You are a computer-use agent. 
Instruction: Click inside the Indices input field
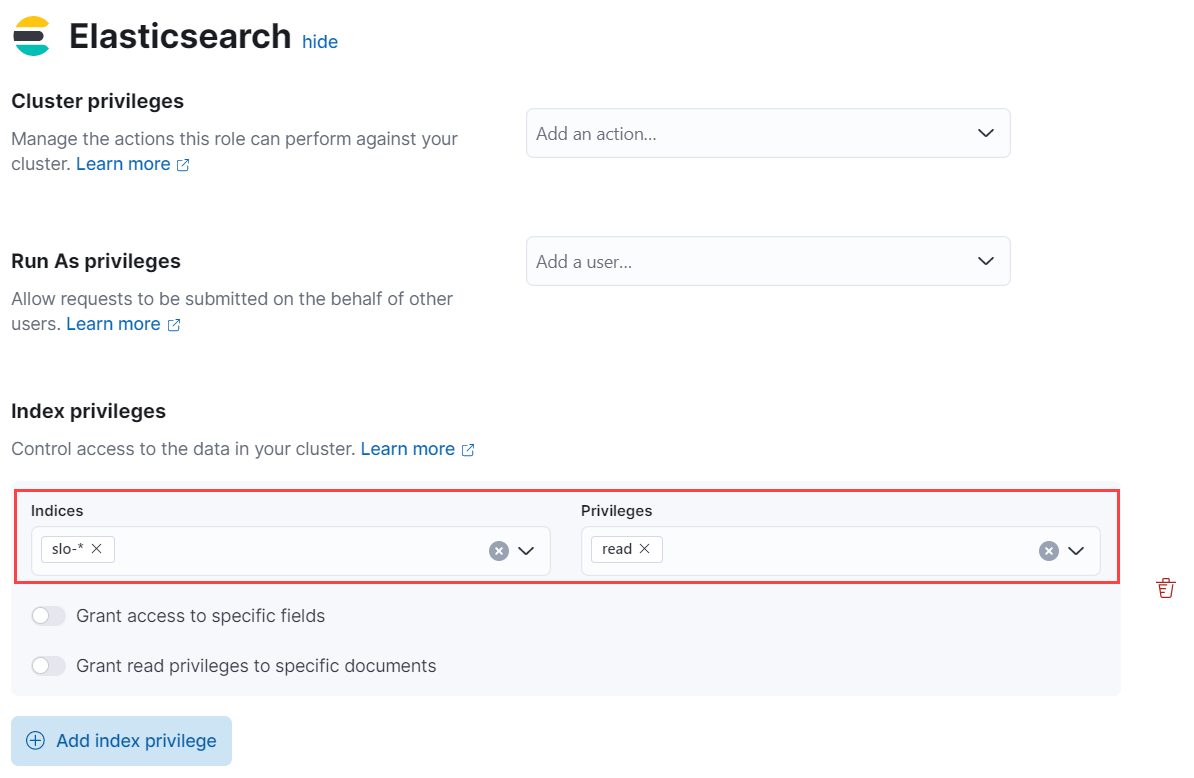[300, 551]
